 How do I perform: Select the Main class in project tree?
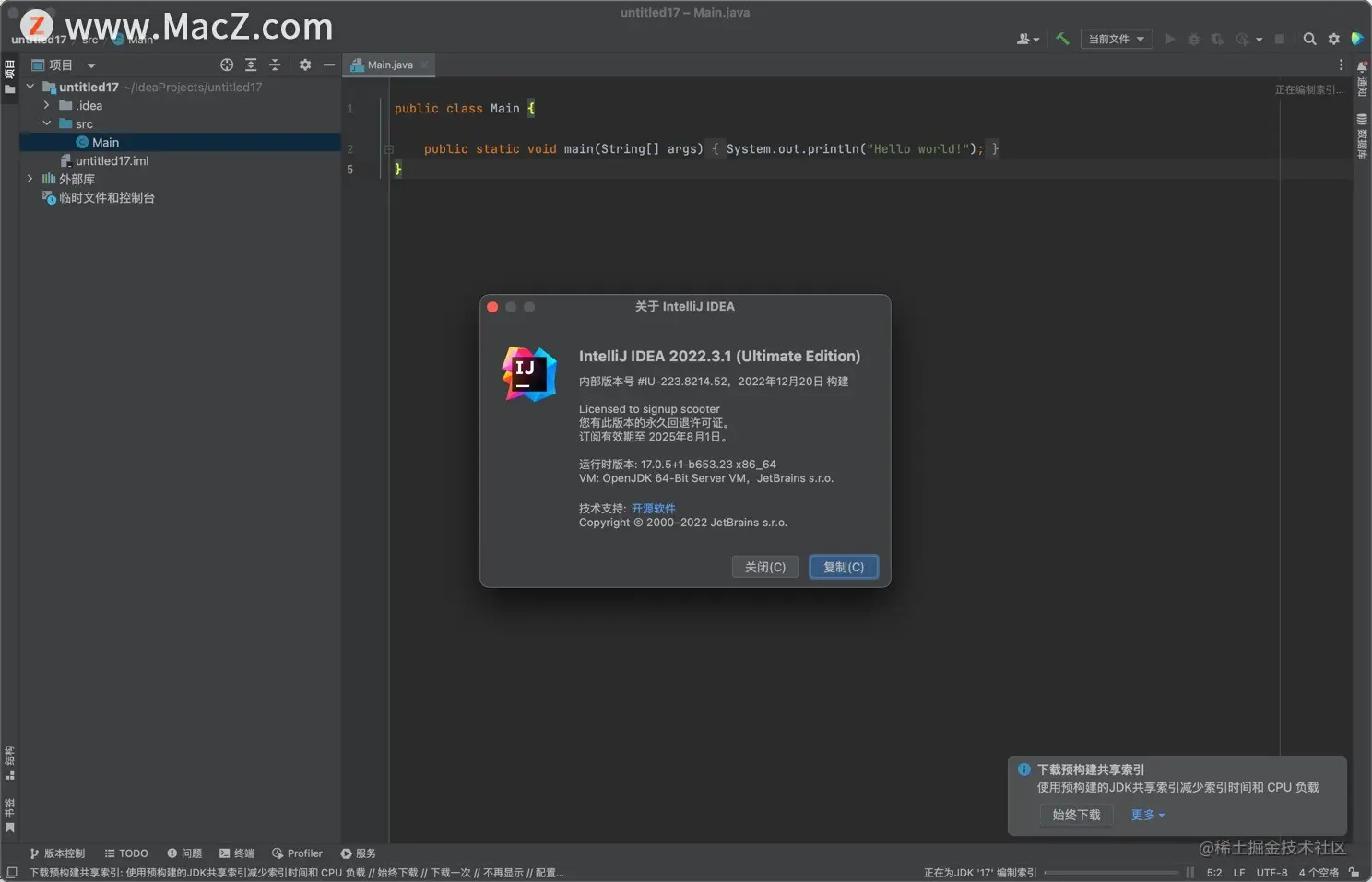tap(181, 142)
